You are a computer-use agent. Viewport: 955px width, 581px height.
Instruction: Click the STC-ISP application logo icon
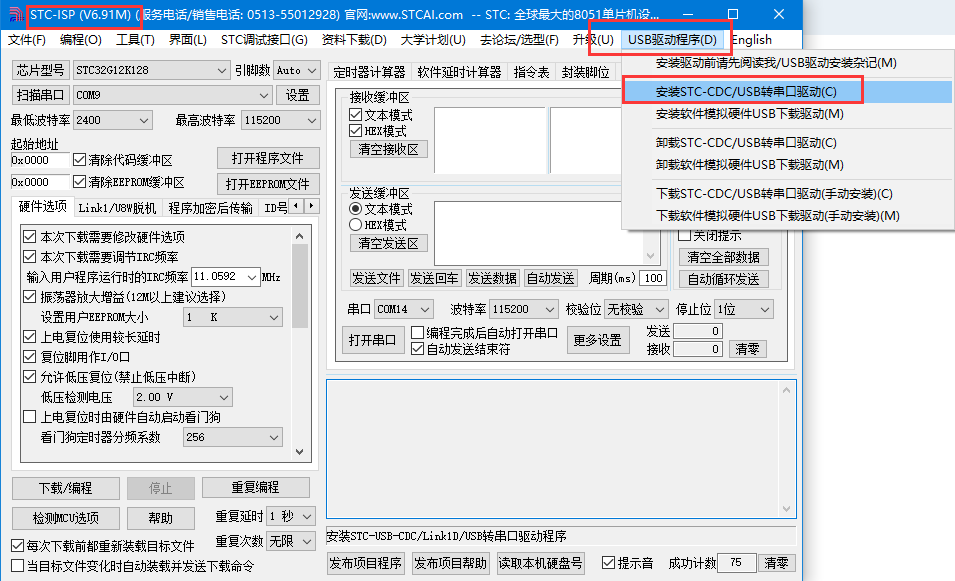(16, 14)
